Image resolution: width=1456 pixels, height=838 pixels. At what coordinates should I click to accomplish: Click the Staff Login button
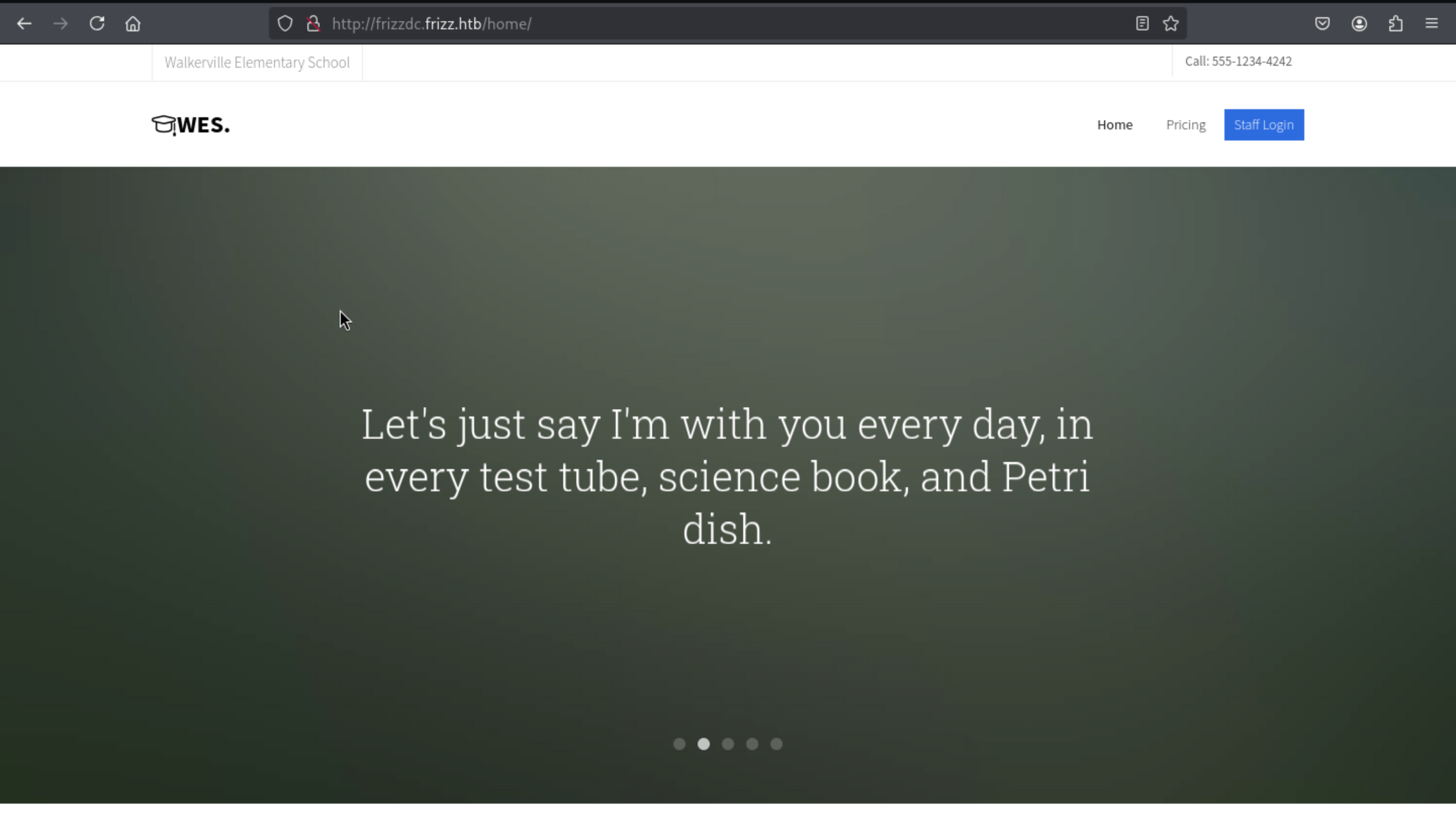[1264, 125]
